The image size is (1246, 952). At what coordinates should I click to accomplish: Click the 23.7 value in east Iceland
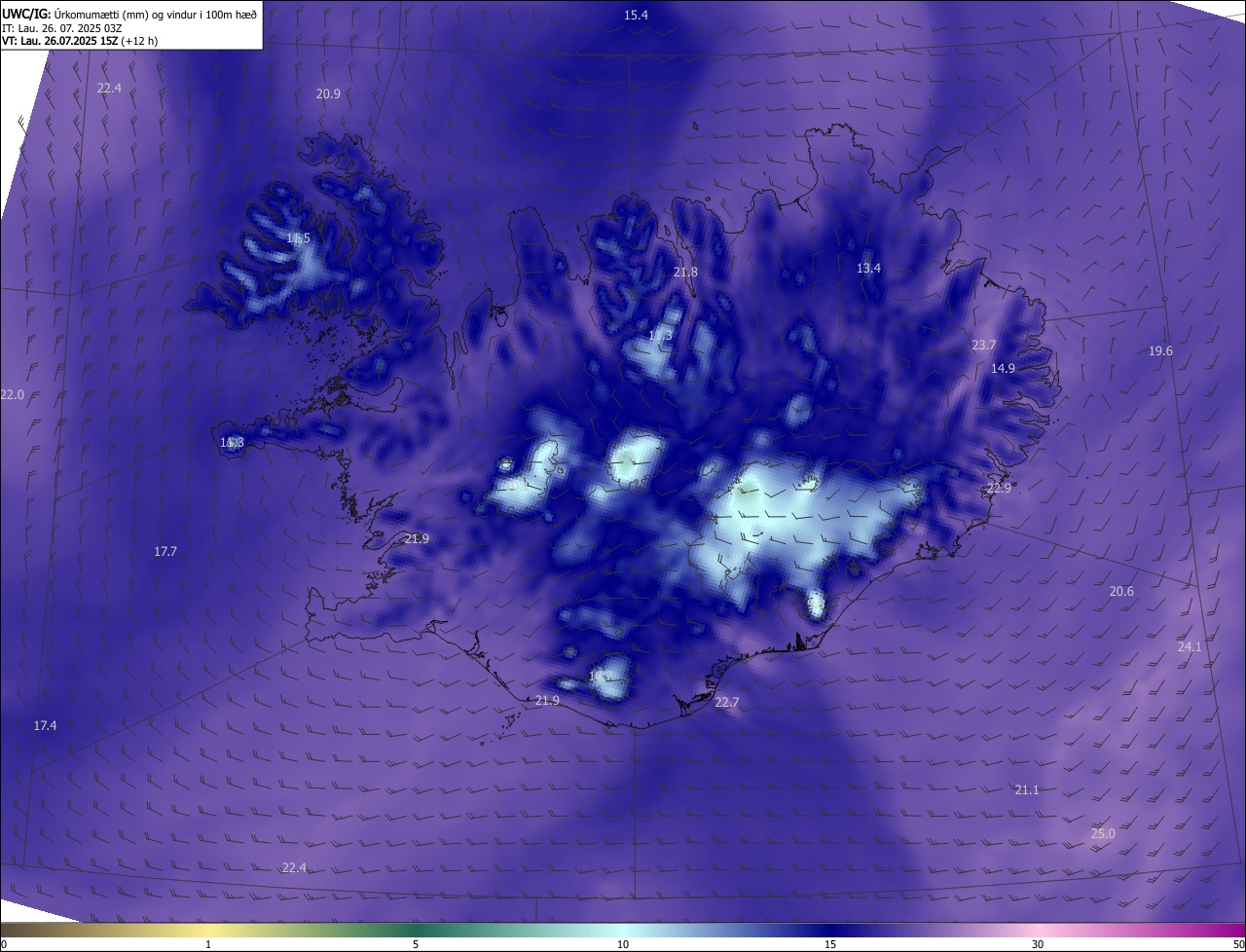984,346
